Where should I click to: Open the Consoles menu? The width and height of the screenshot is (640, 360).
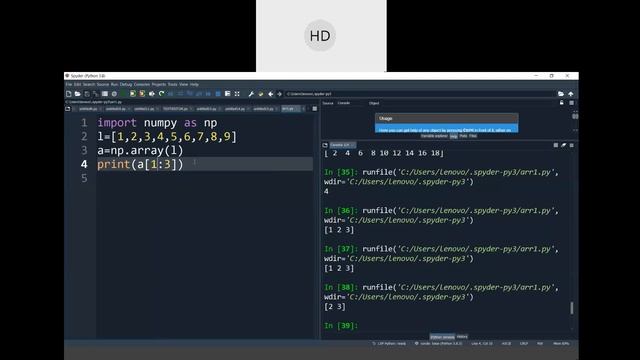[x=142, y=84]
